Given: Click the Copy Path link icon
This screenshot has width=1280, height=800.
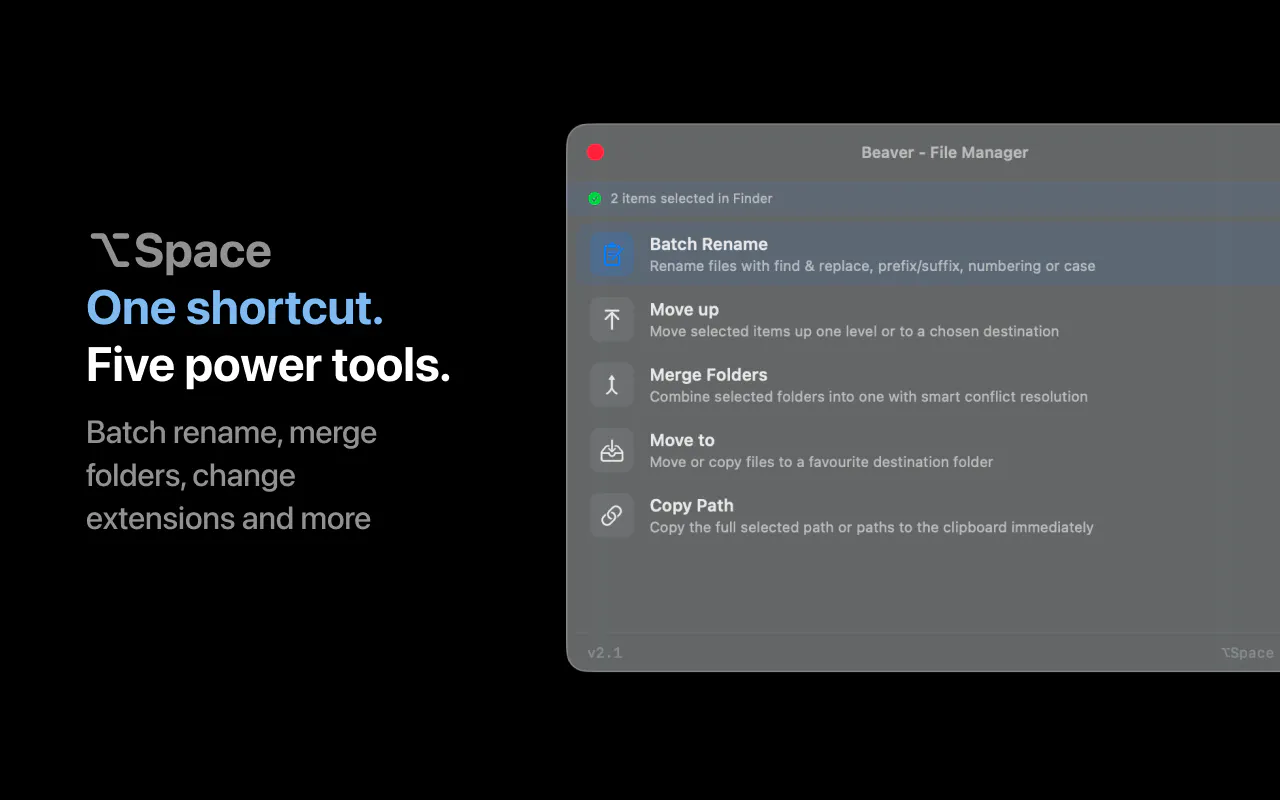Looking at the screenshot, I should point(612,516).
